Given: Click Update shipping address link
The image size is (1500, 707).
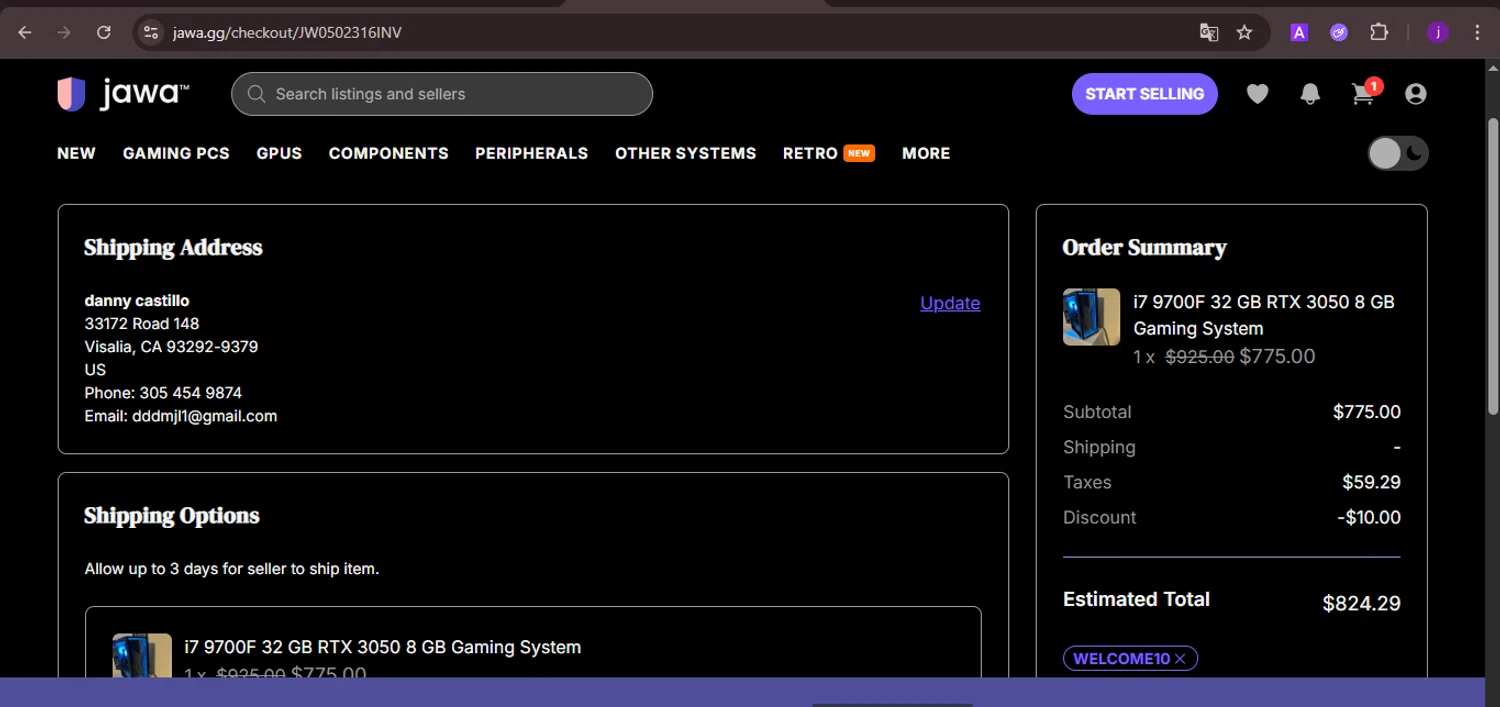Looking at the screenshot, I should [x=950, y=303].
